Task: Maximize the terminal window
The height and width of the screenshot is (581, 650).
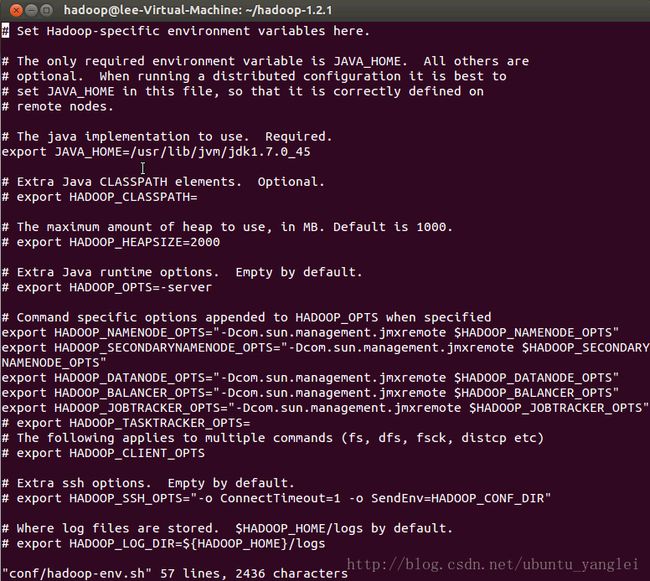Action: (x=47, y=10)
